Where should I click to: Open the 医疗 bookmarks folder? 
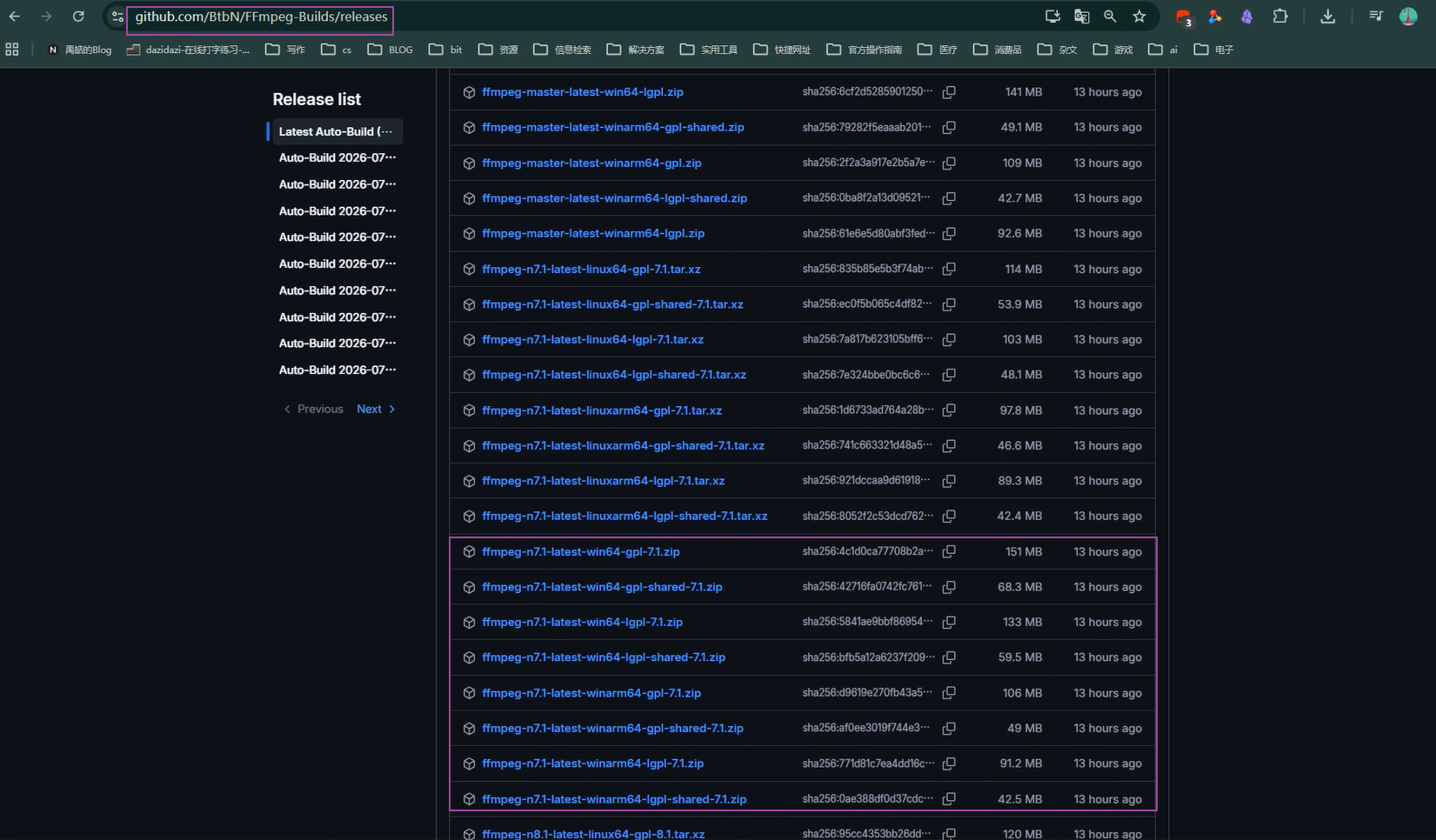pyautogui.click(x=938, y=50)
